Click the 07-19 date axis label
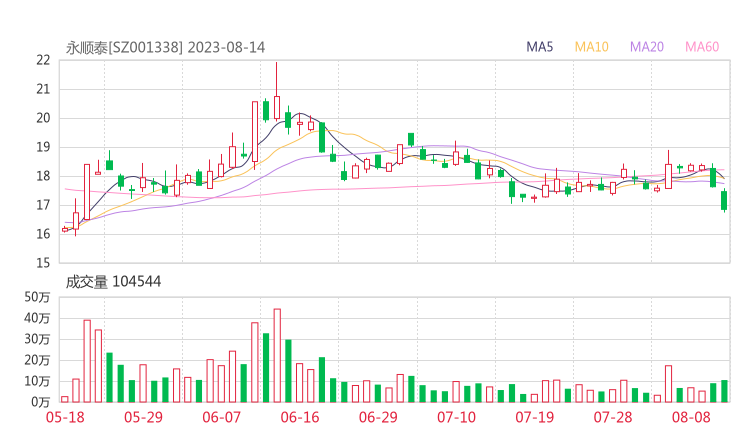This screenshot has width=740, height=440. tap(535, 417)
